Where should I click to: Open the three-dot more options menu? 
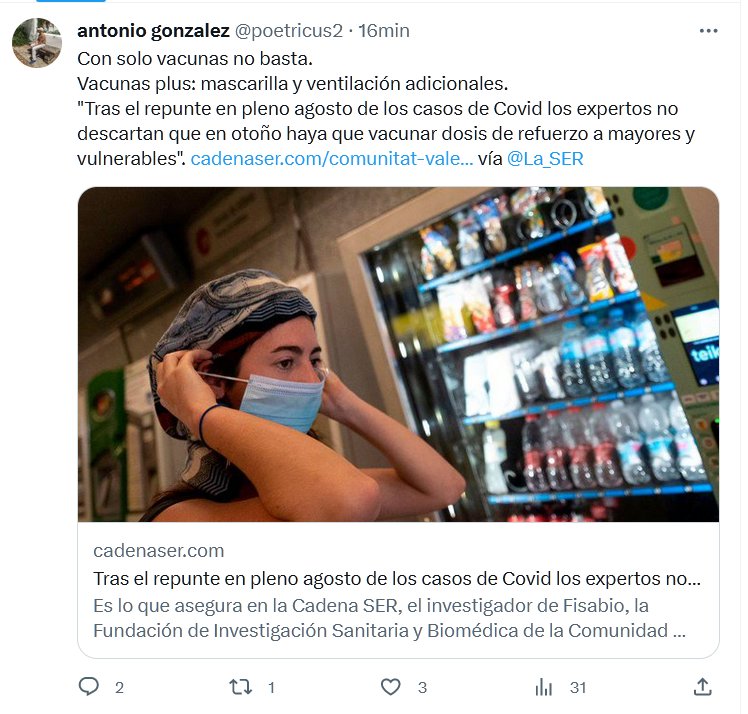(708, 31)
